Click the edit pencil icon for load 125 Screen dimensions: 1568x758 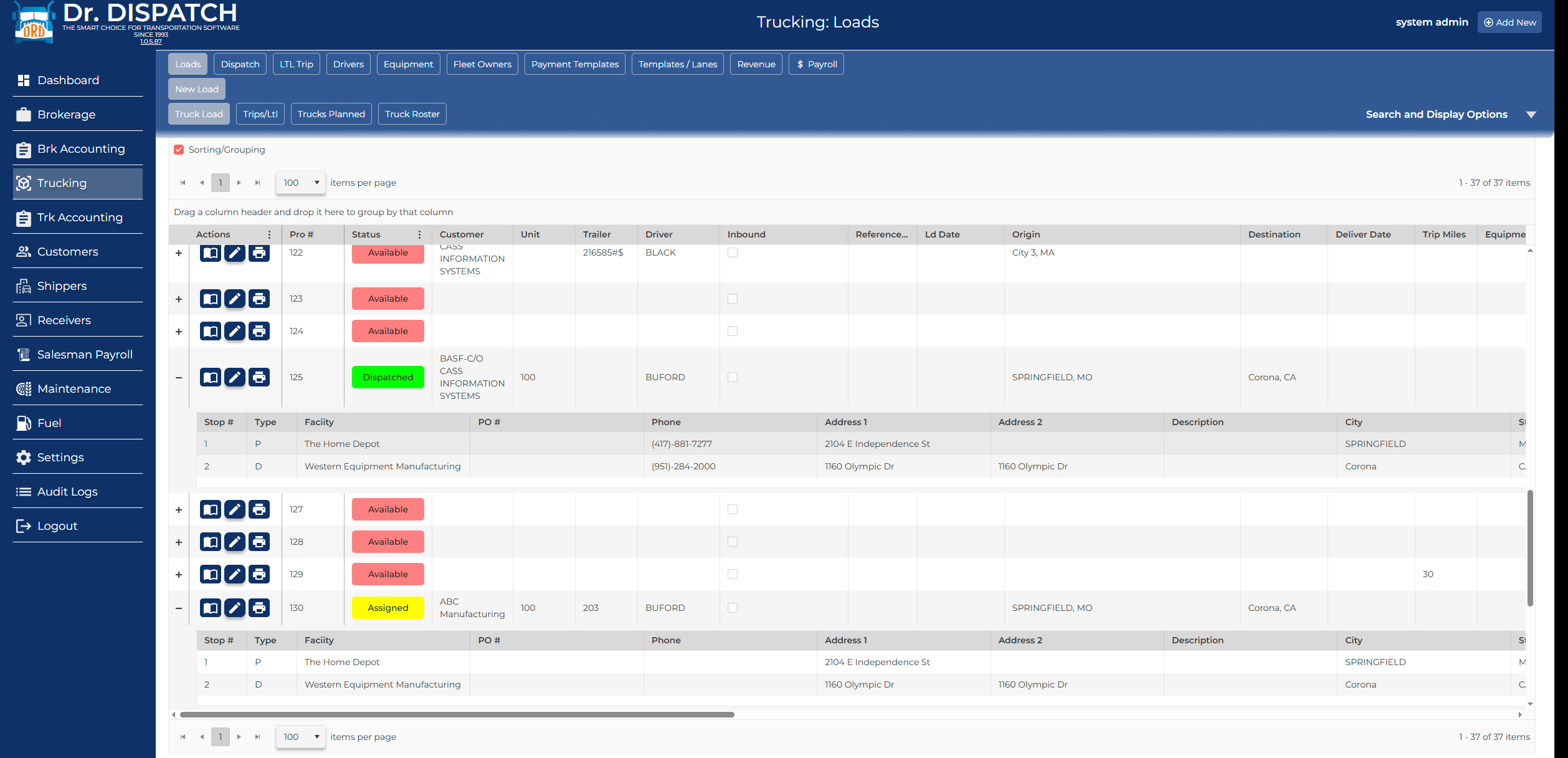[234, 377]
